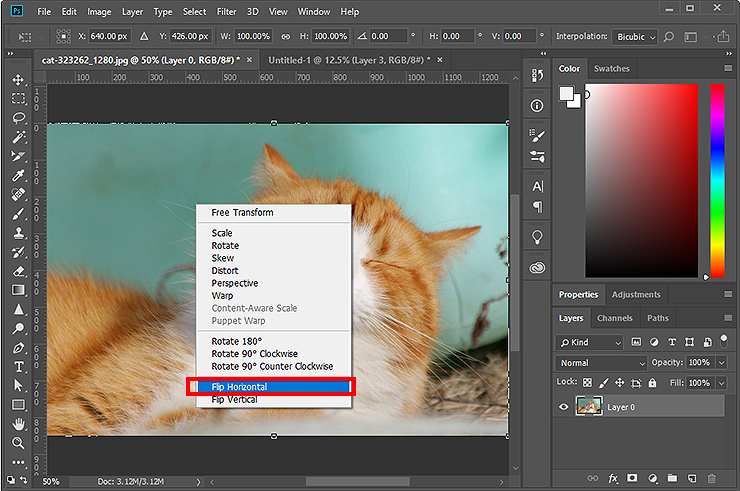Open the Normal blend mode dropdown

pos(601,363)
